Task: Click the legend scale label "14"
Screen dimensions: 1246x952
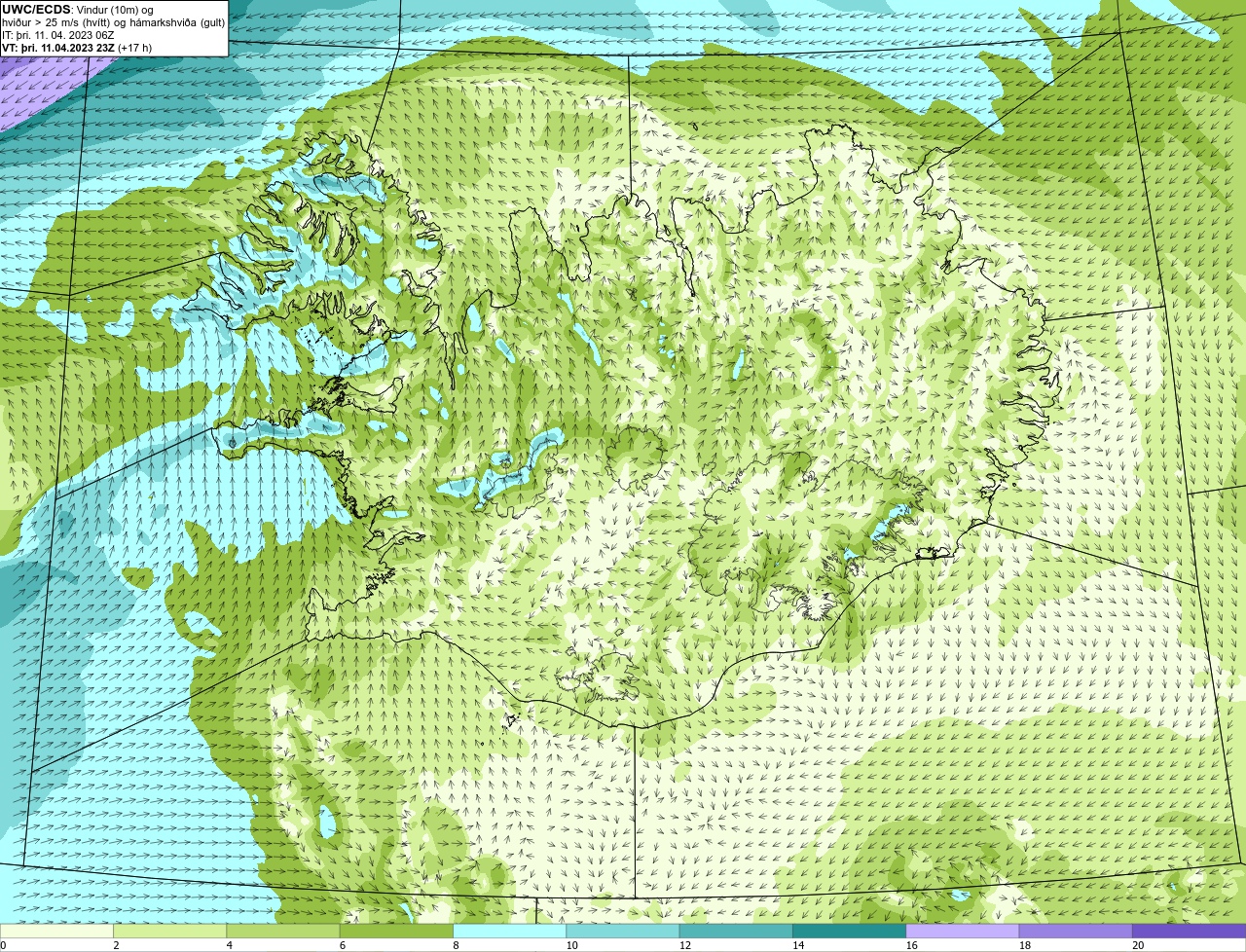Action: pyautogui.click(x=798, y=945)
